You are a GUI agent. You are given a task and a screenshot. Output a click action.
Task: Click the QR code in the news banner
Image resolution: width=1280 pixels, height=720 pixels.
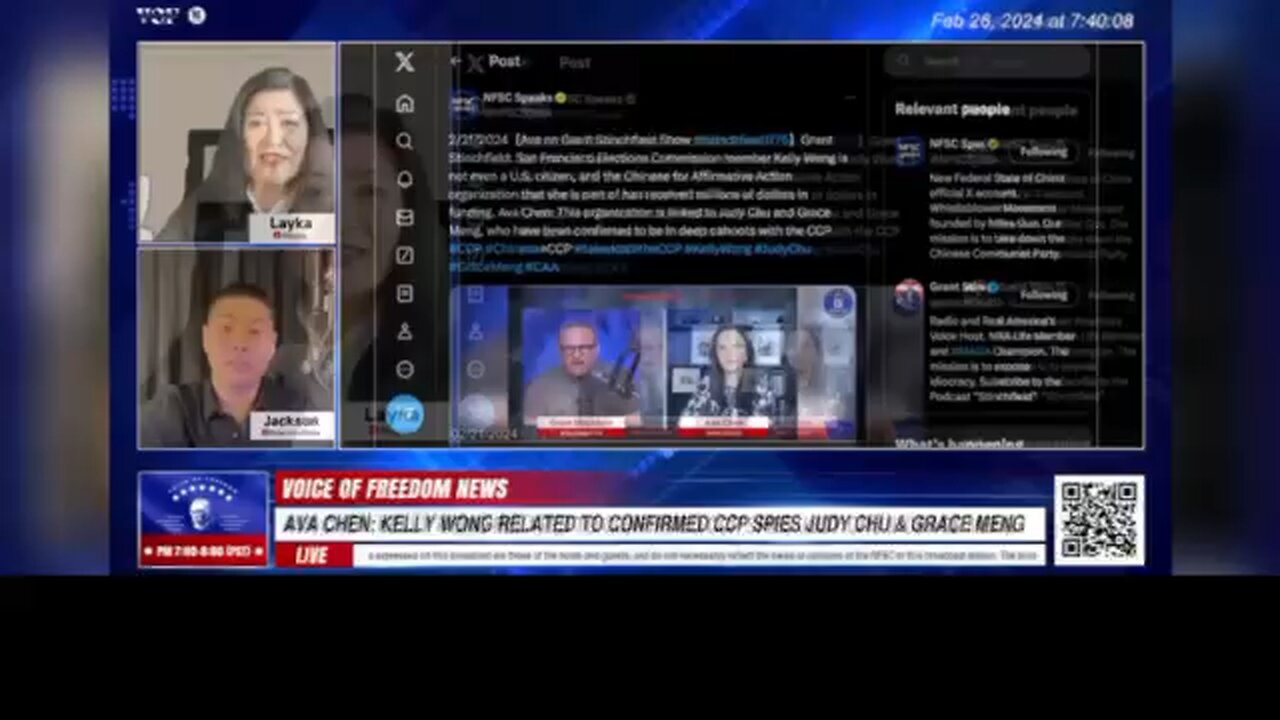[x=1099, y=519]
